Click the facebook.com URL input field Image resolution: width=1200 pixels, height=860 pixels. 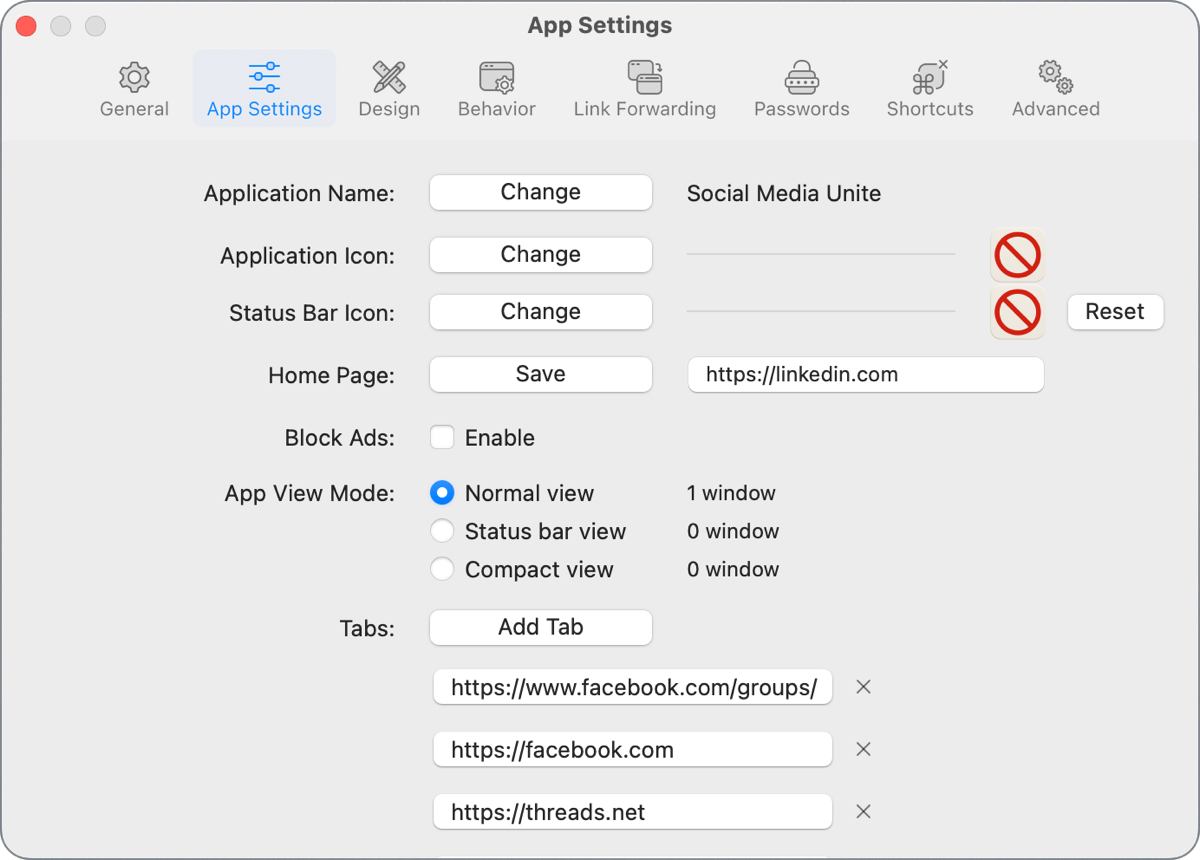click(x=632, y=749)
